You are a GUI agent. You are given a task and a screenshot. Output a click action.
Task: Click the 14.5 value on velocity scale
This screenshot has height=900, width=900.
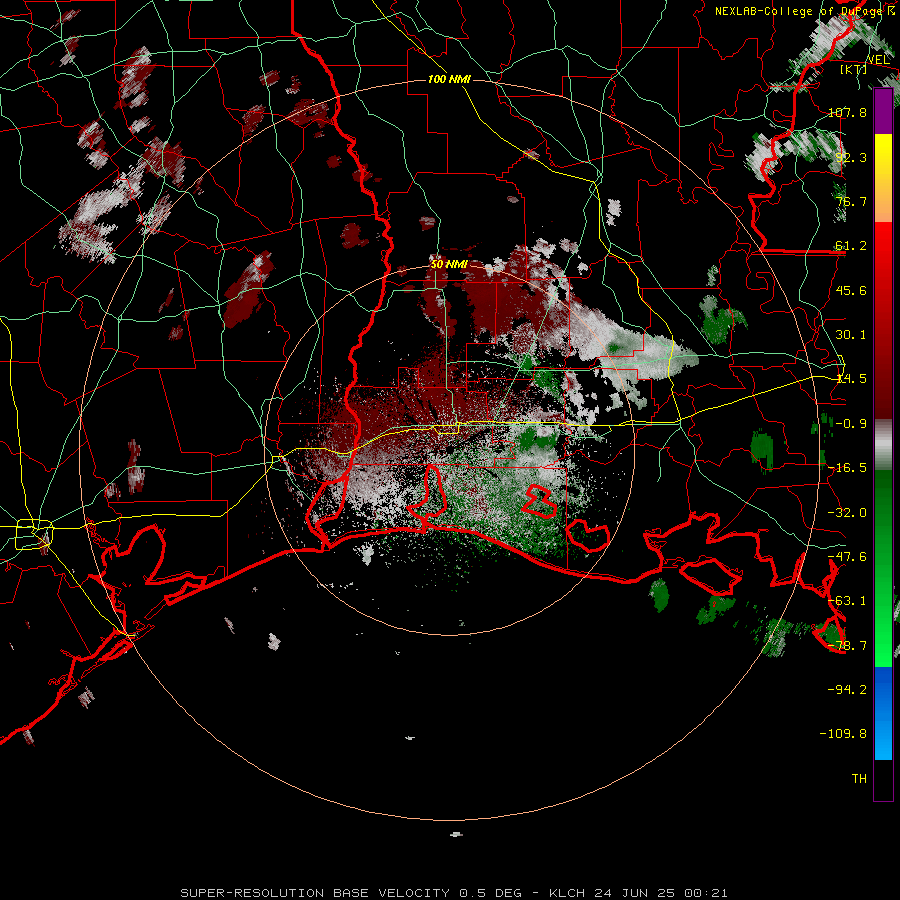851,379
